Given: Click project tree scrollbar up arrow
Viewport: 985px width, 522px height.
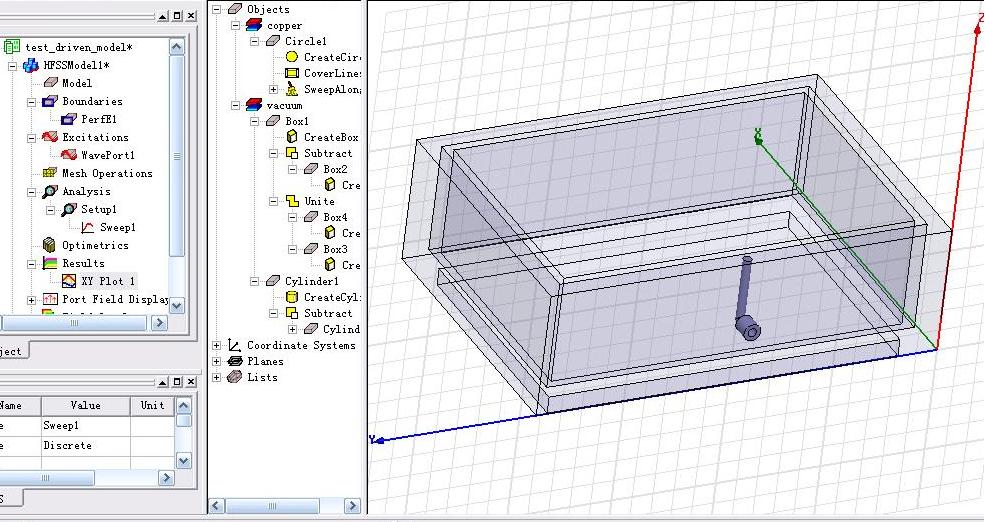Looking at the screenshot, I should (177, 46).
